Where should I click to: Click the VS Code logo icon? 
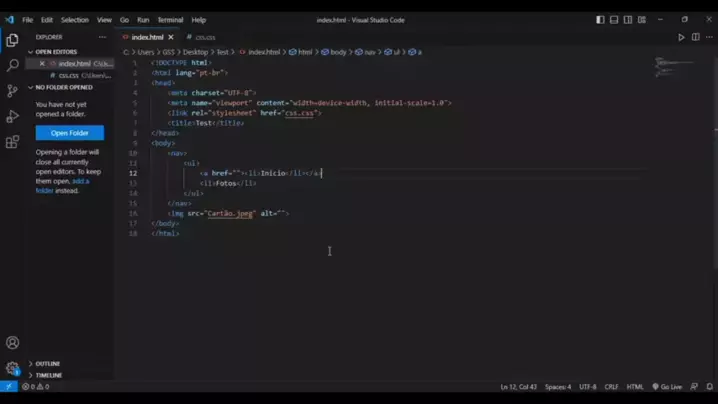coord(9,20)
